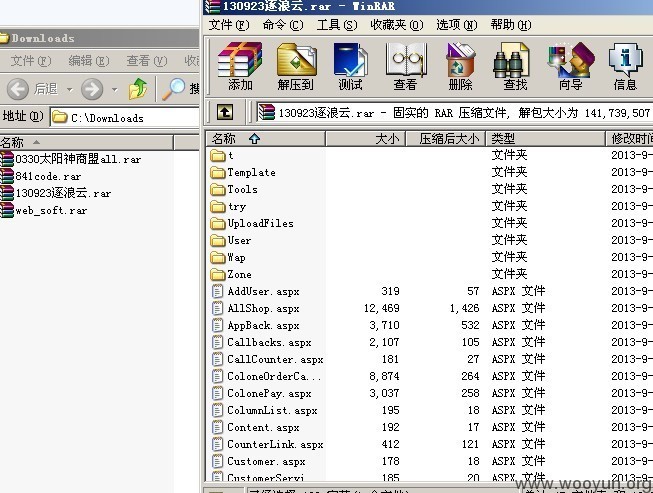Open the 命令(C) menu in WinRAR
The image size is (653, 493).
click(x=283, y=25)
